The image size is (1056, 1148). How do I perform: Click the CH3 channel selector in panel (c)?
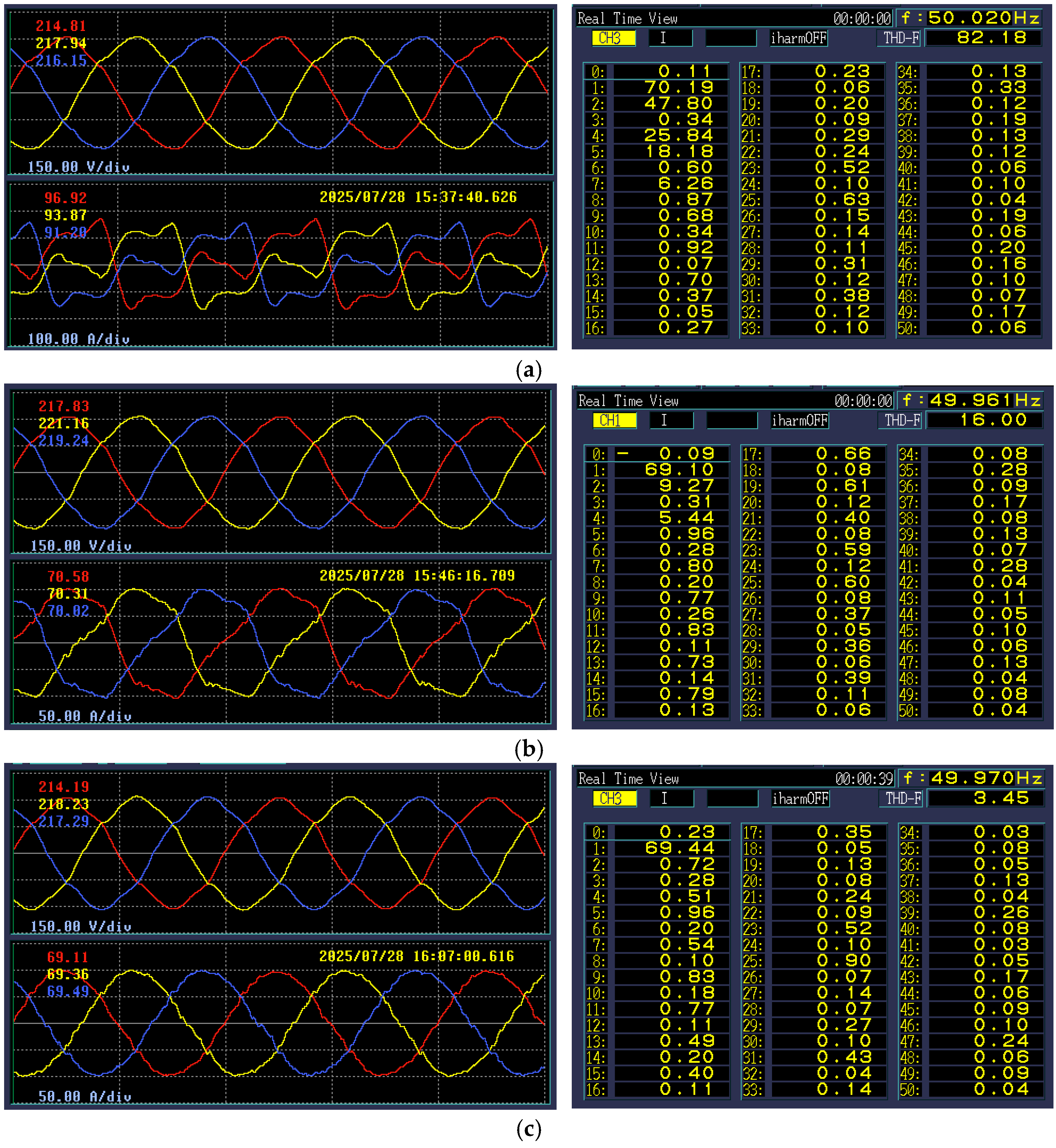pyautogui.click(x=615, y=799)
